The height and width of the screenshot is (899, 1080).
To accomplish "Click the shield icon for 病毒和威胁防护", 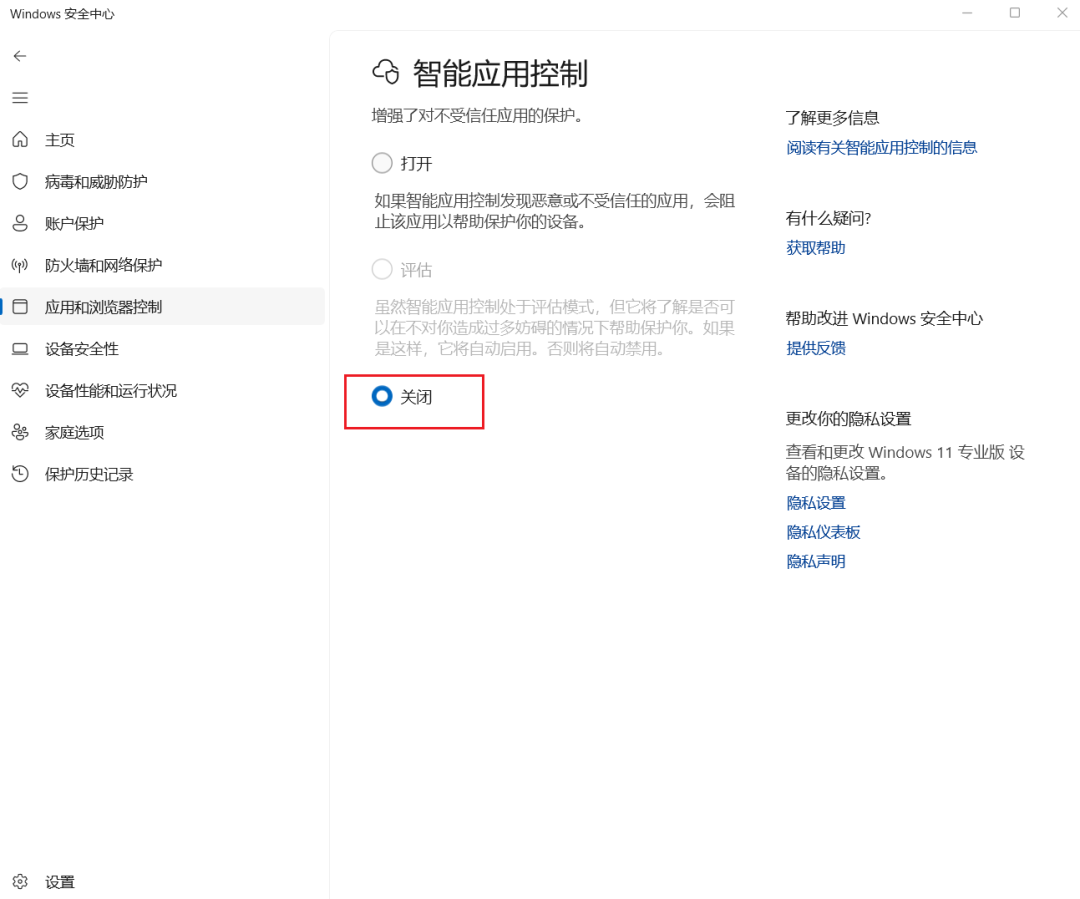I will 20,182.
